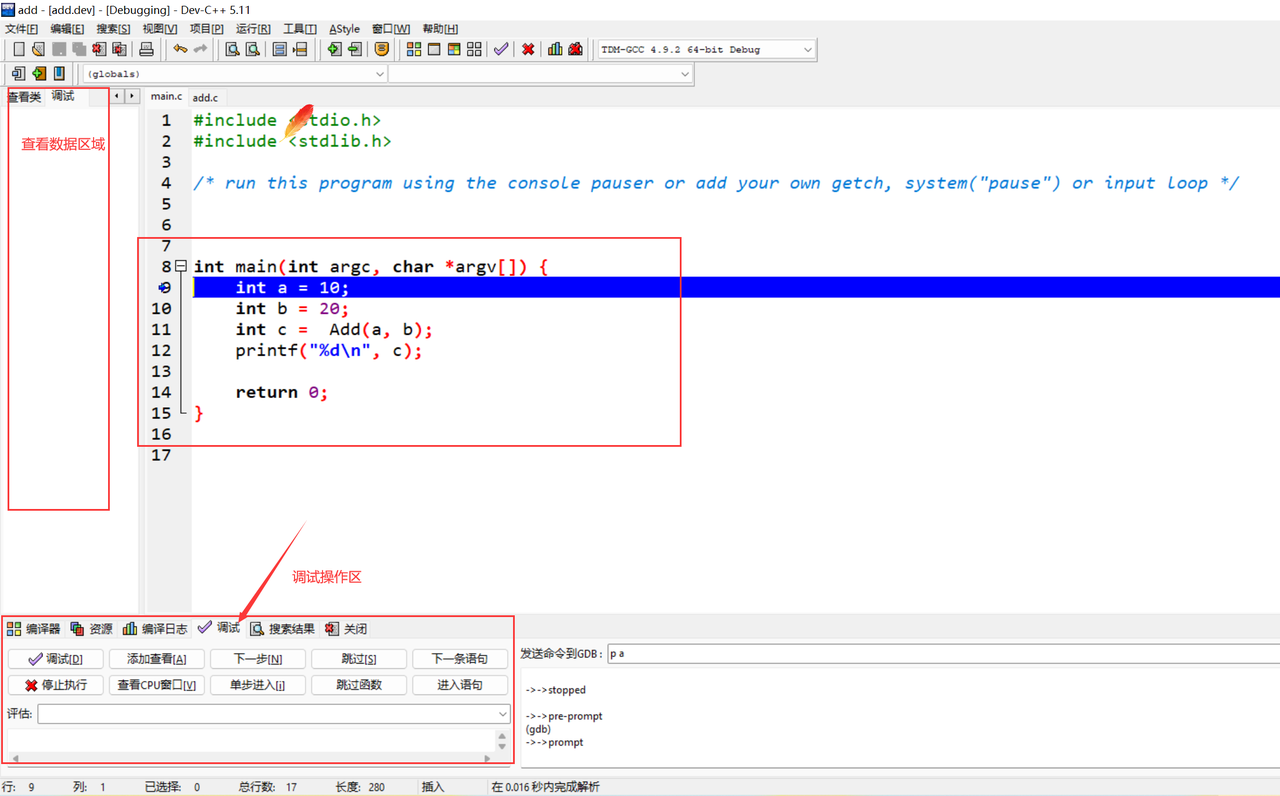
Task: Click the 跳过函数 button
Action: (359, 685)
